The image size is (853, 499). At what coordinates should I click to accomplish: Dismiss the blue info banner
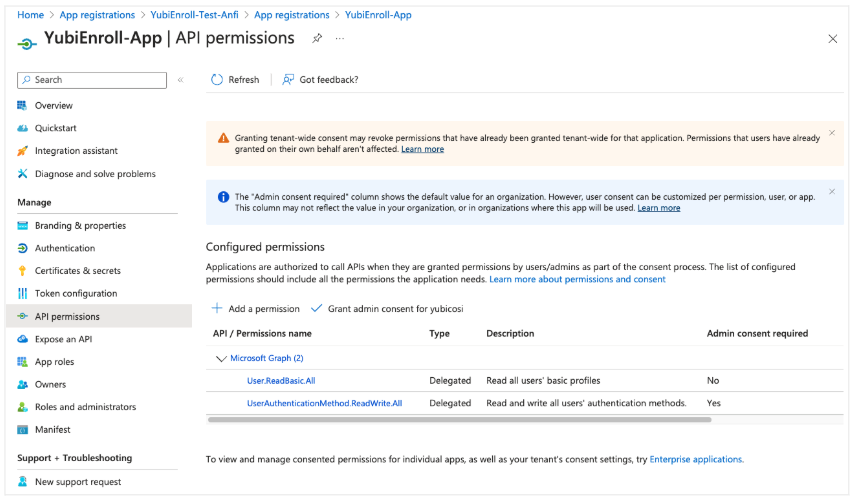(832, 191)
